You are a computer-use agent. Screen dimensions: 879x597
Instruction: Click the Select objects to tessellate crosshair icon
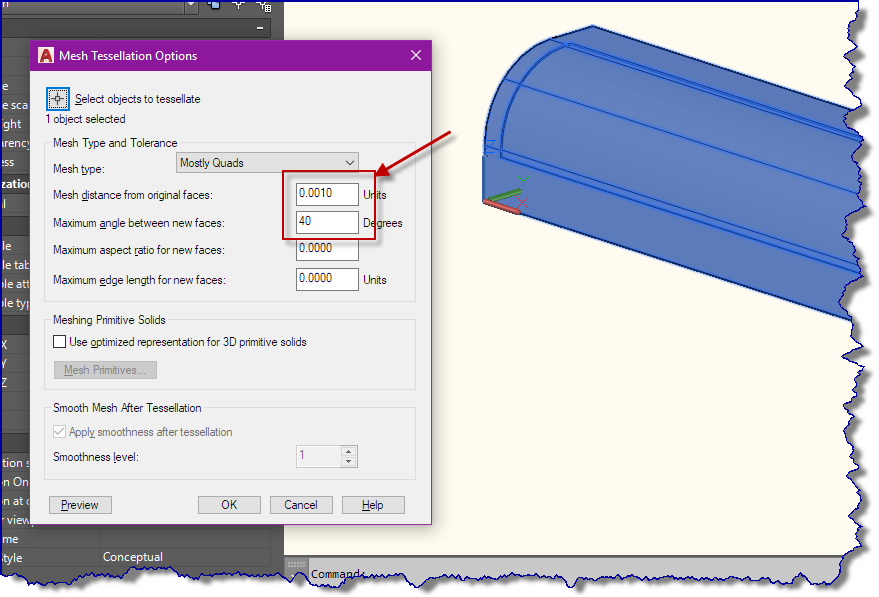[57, 98]
